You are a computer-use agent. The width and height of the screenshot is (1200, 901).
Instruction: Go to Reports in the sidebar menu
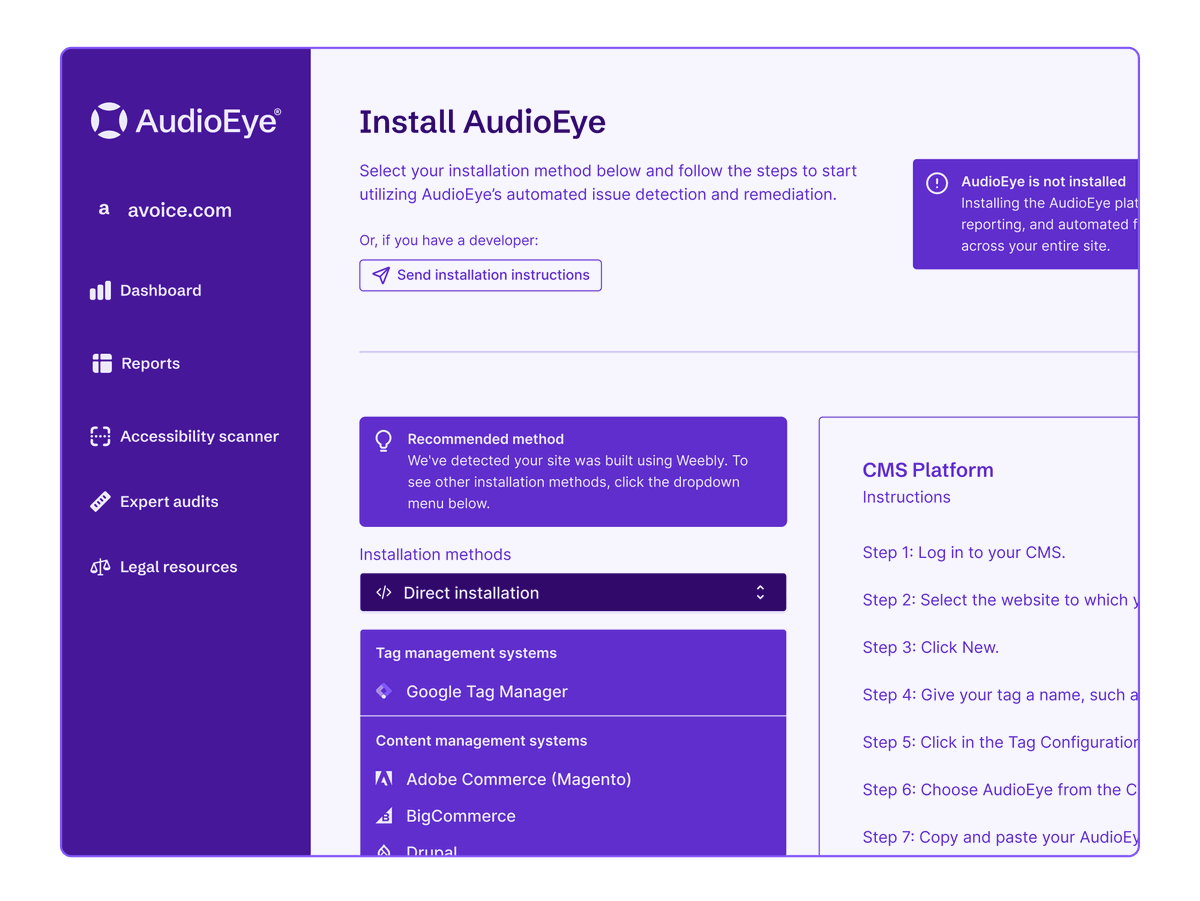(x=150, y=363)
